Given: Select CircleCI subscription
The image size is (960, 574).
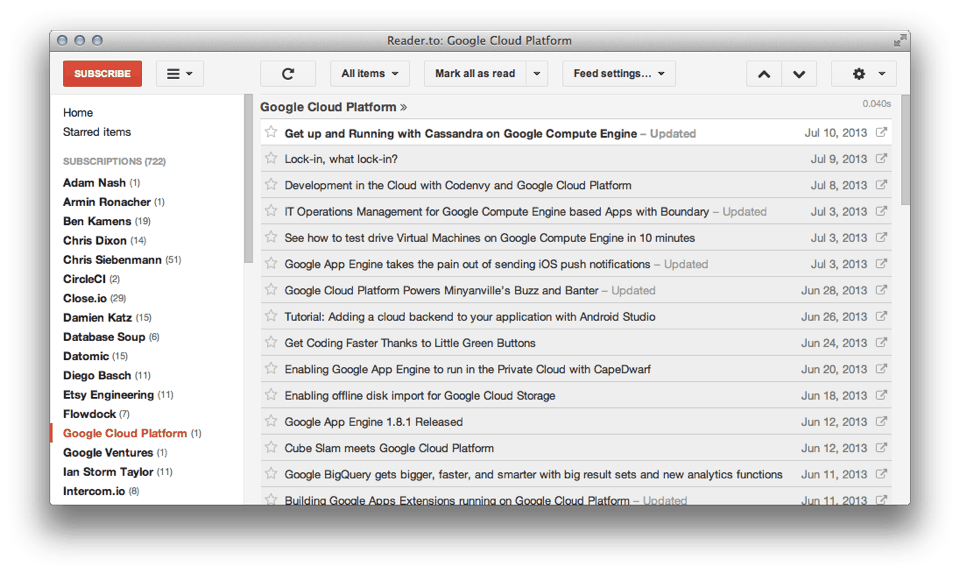Looking at the screenshot, I should pyautogui.click(x=91, y=279).
